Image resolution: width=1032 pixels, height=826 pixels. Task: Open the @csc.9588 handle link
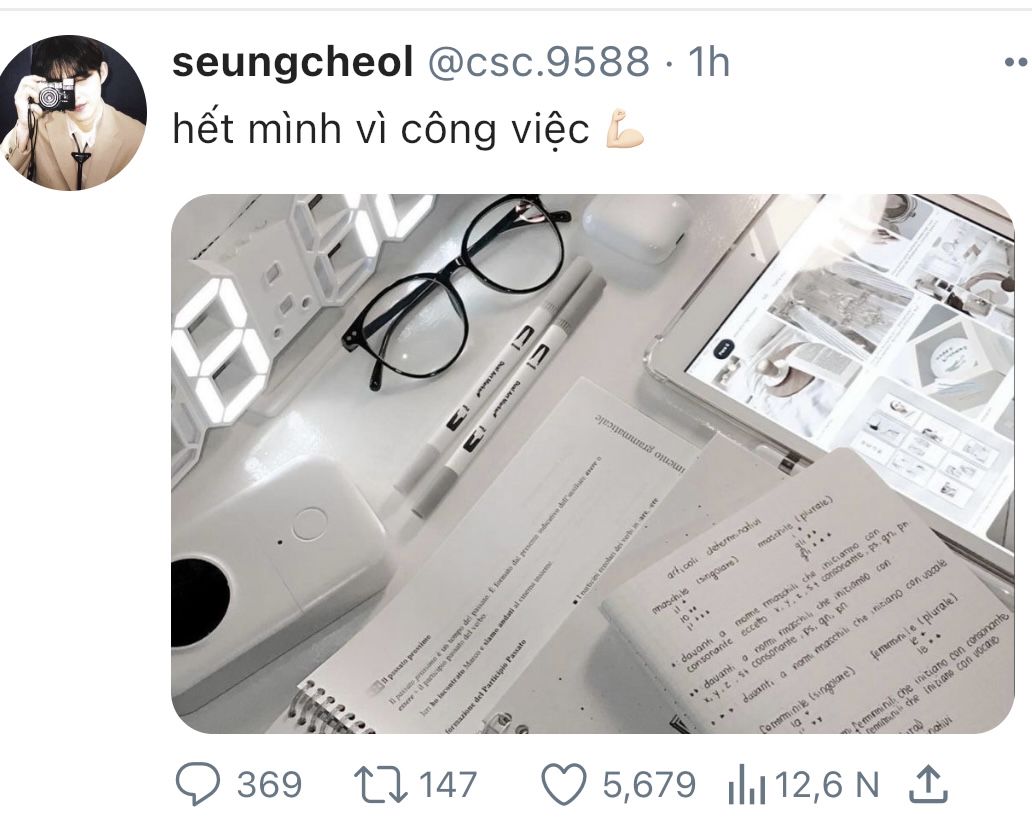[x=538, y=63]
